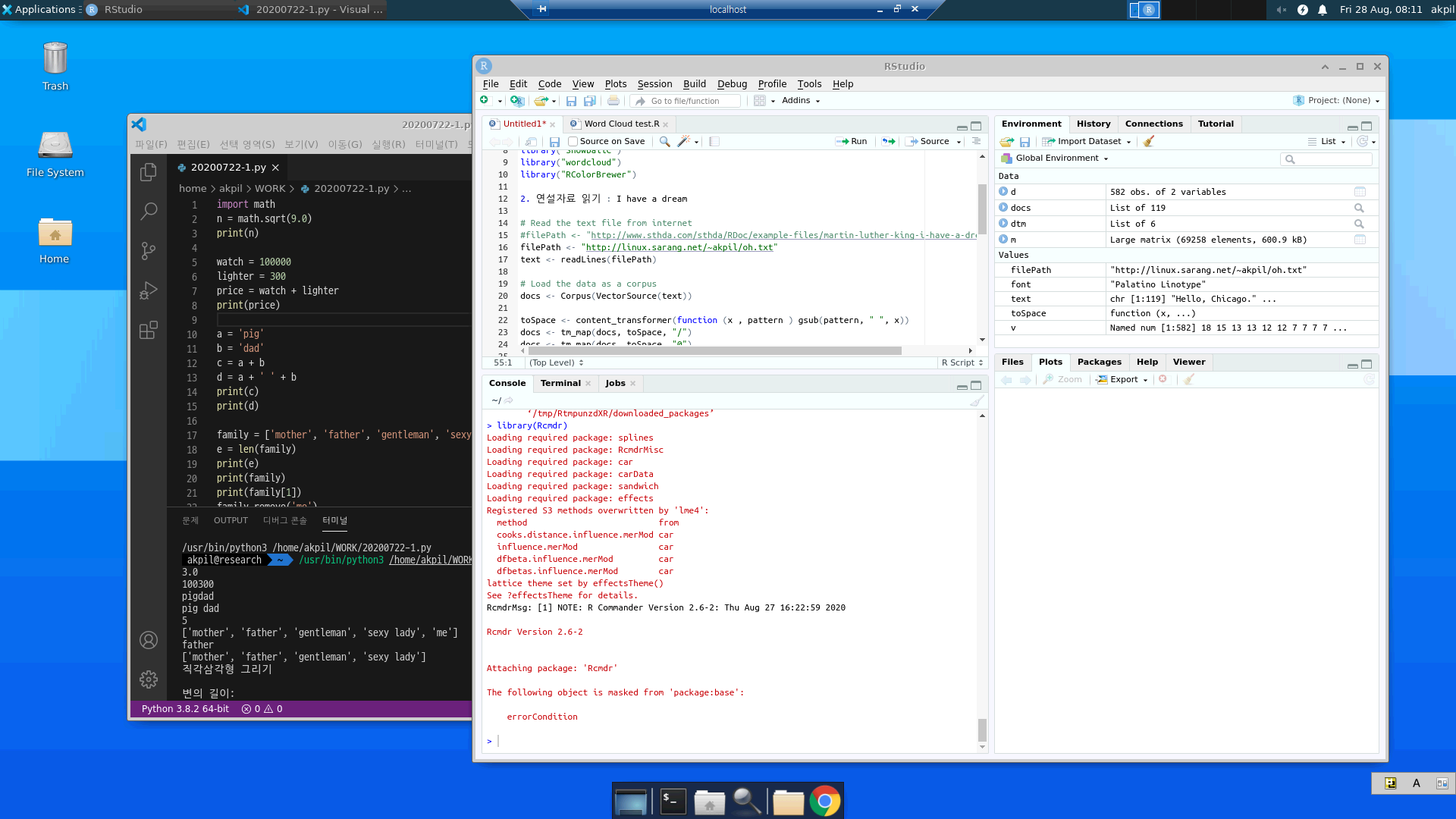
Task: Click the Source button in editor
Action: (928, 141)
